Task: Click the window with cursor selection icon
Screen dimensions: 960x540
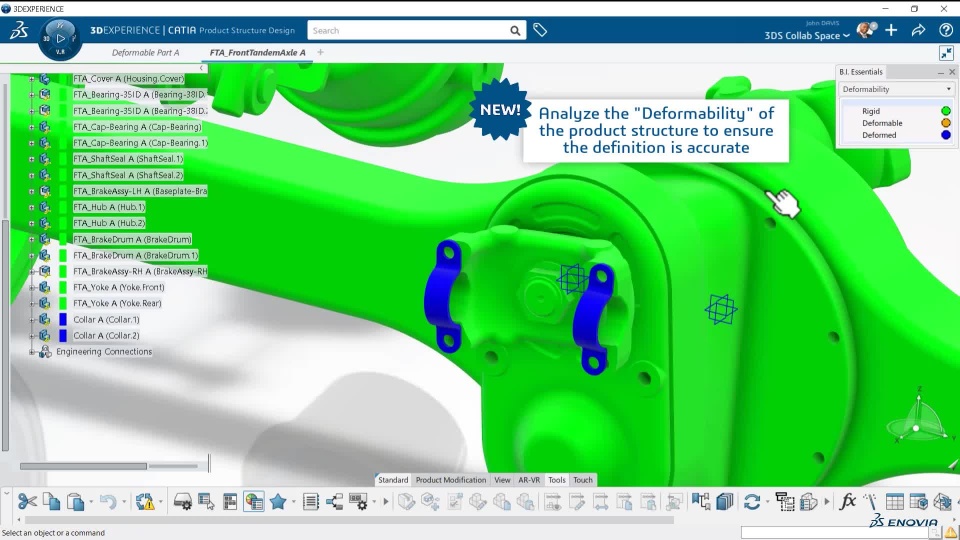Action: (206, 502)
